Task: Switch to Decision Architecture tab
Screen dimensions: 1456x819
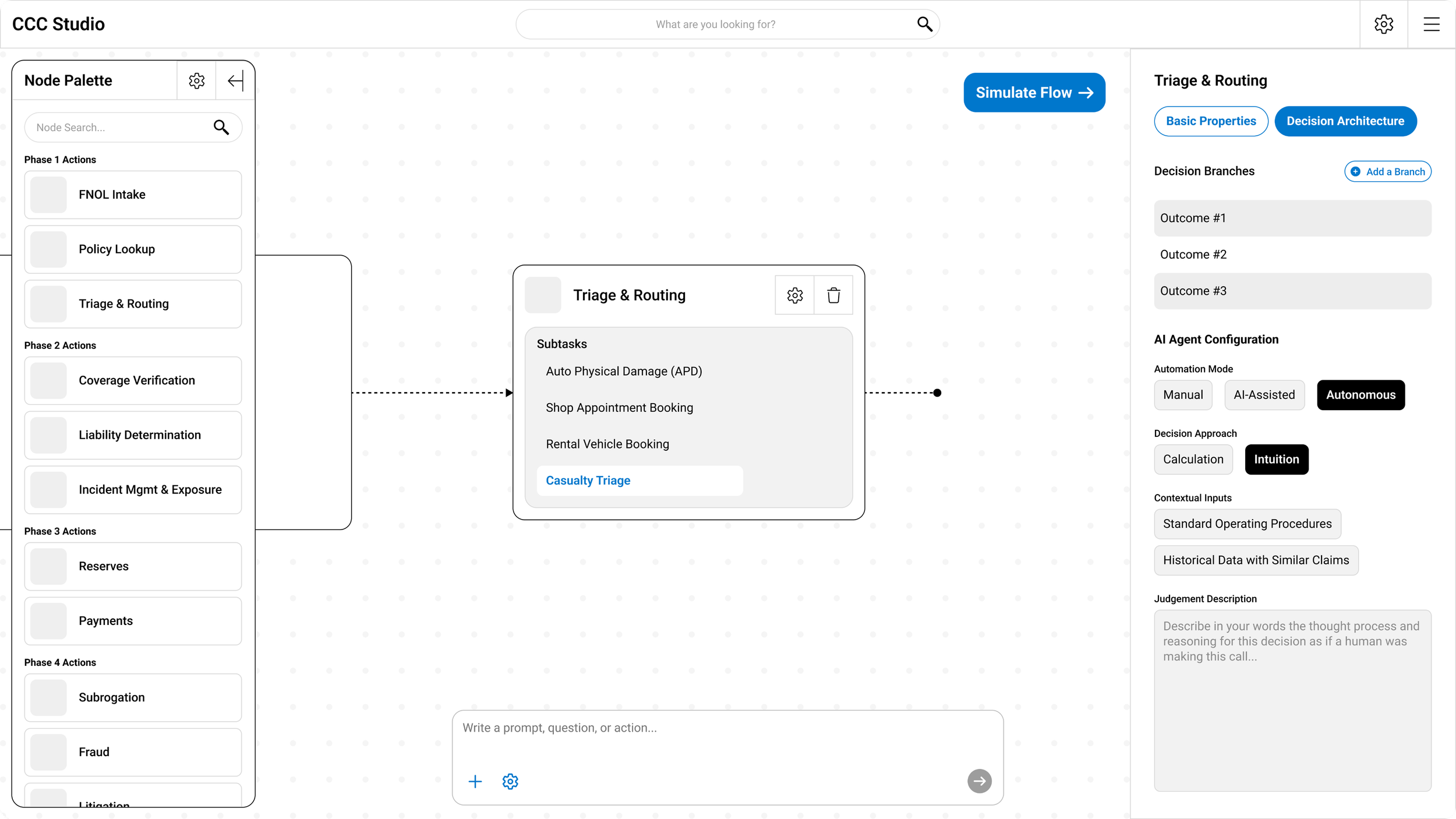Action: click(1345, 121)
